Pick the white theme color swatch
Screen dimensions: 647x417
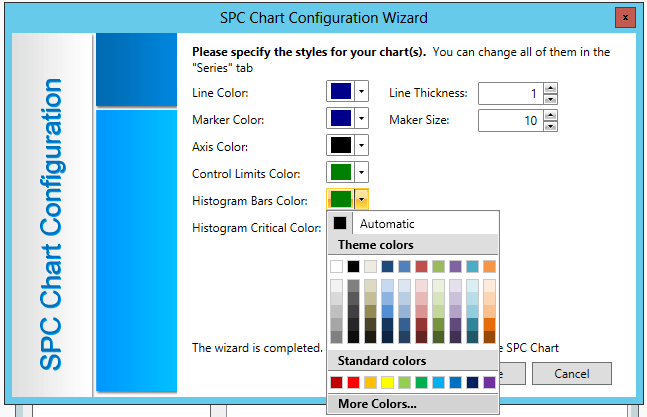pyautogui.click(x=336, y=266)
